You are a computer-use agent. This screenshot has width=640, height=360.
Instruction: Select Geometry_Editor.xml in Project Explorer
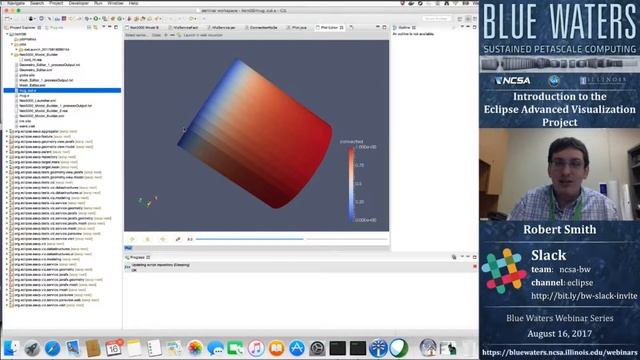pyautogui.click(x=35, y=70)
